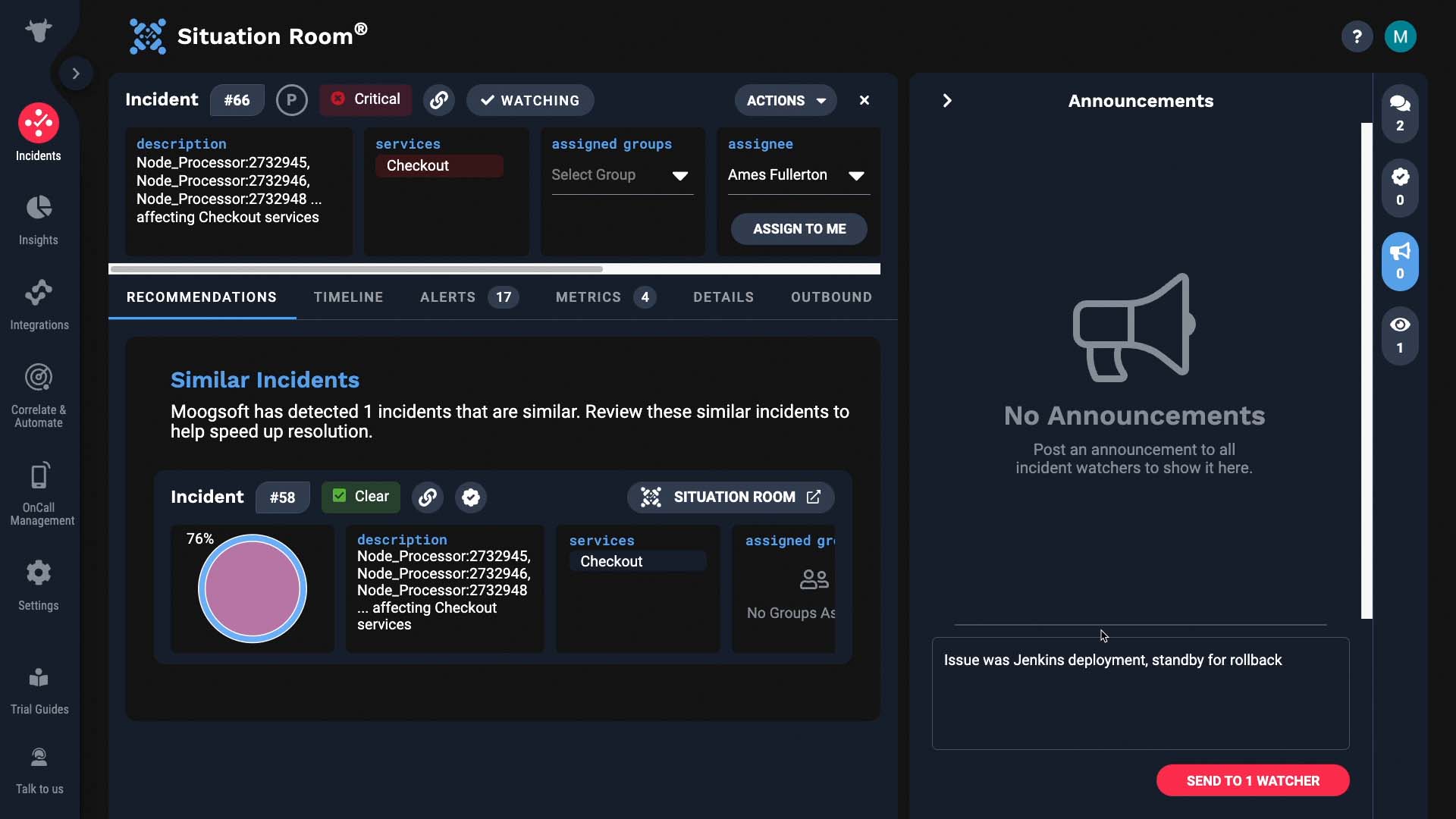The image size is (1456, 819).
Task: Open the Select Group dropdown
Action: (x=622, y=175)
